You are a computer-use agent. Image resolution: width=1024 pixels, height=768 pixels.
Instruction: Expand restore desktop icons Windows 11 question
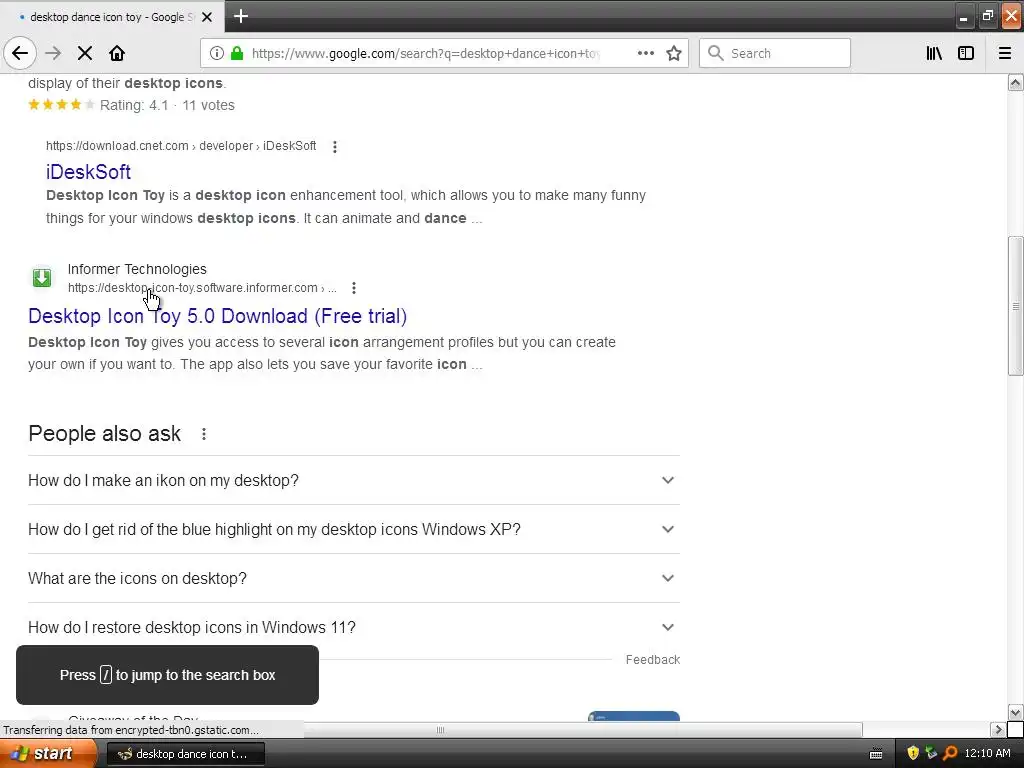[354, 628]
